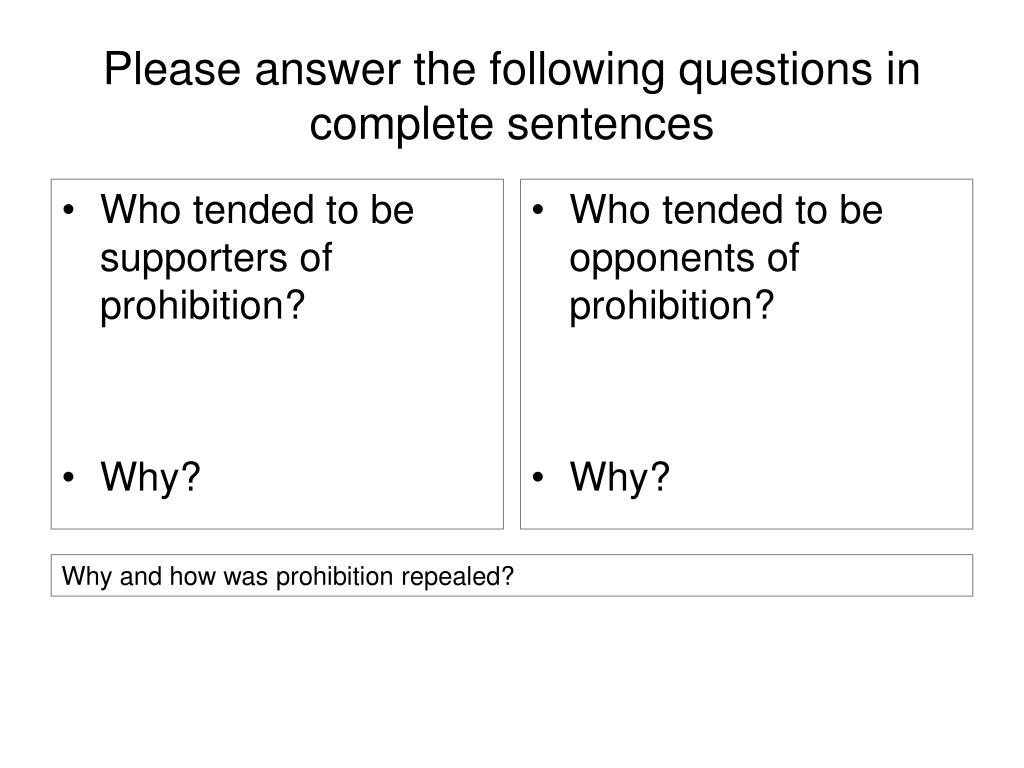Click the bullet point before left 'Who tended'
Screen dimensions: 1024x768
69,210
